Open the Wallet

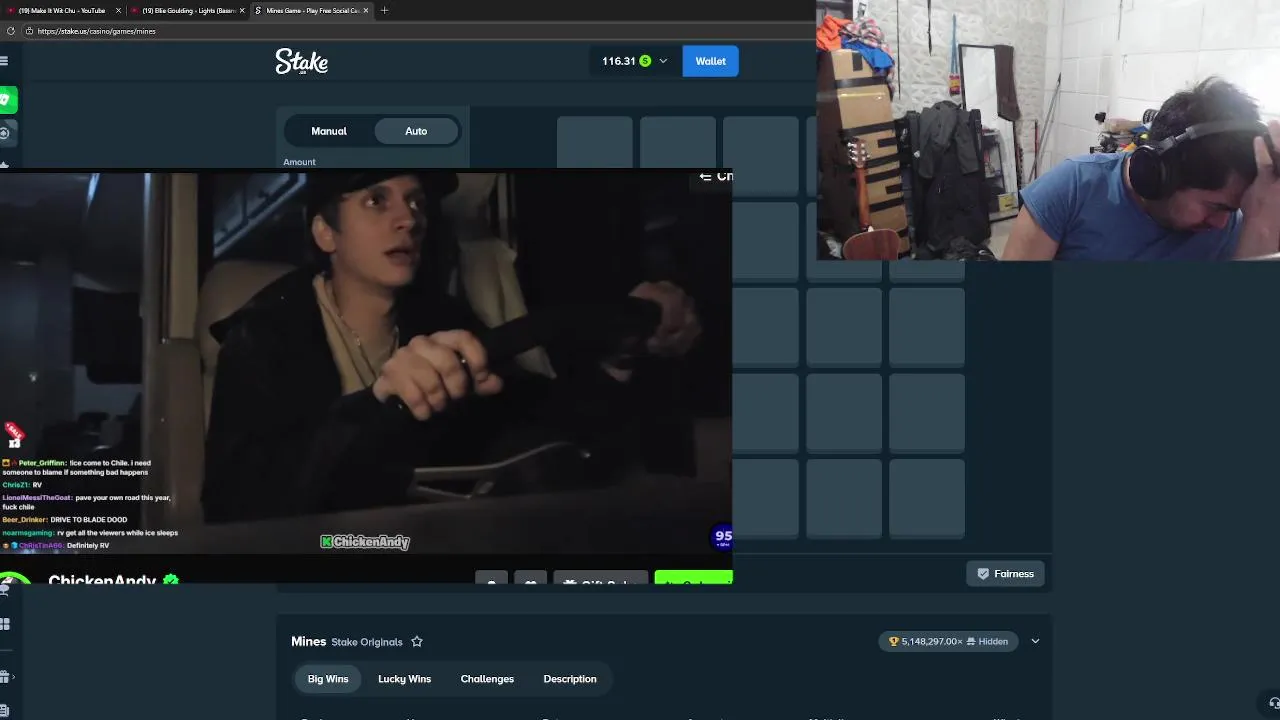(711, 61)
